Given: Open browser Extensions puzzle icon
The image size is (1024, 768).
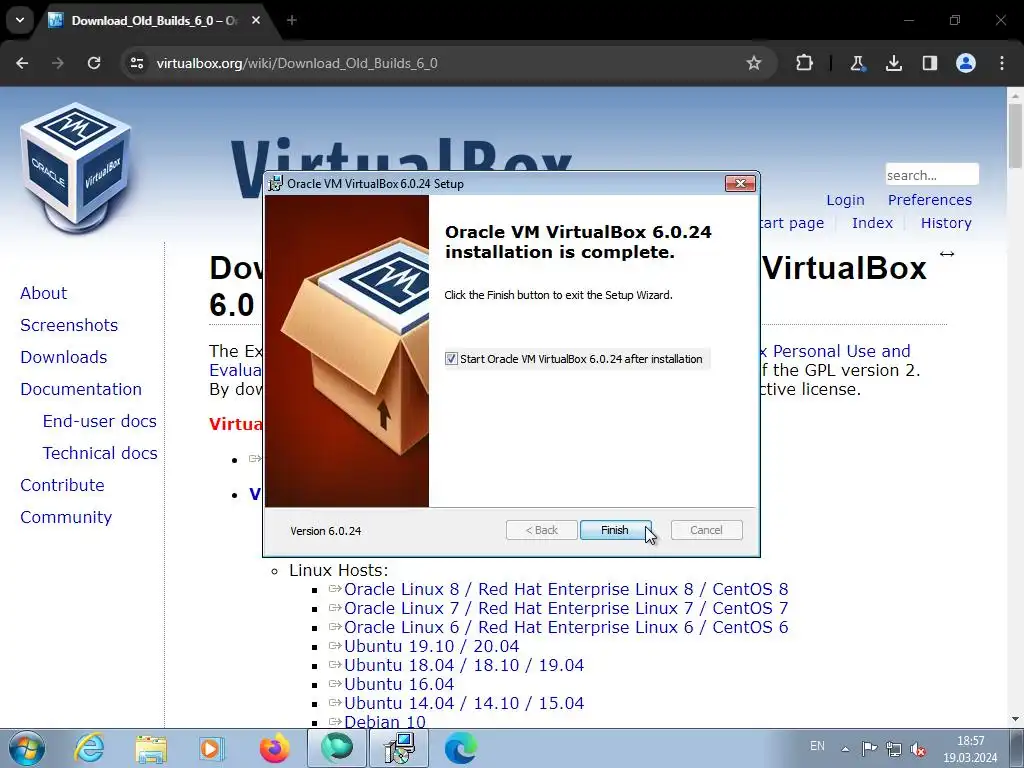Looking at the screenshot, I should 805,63.
